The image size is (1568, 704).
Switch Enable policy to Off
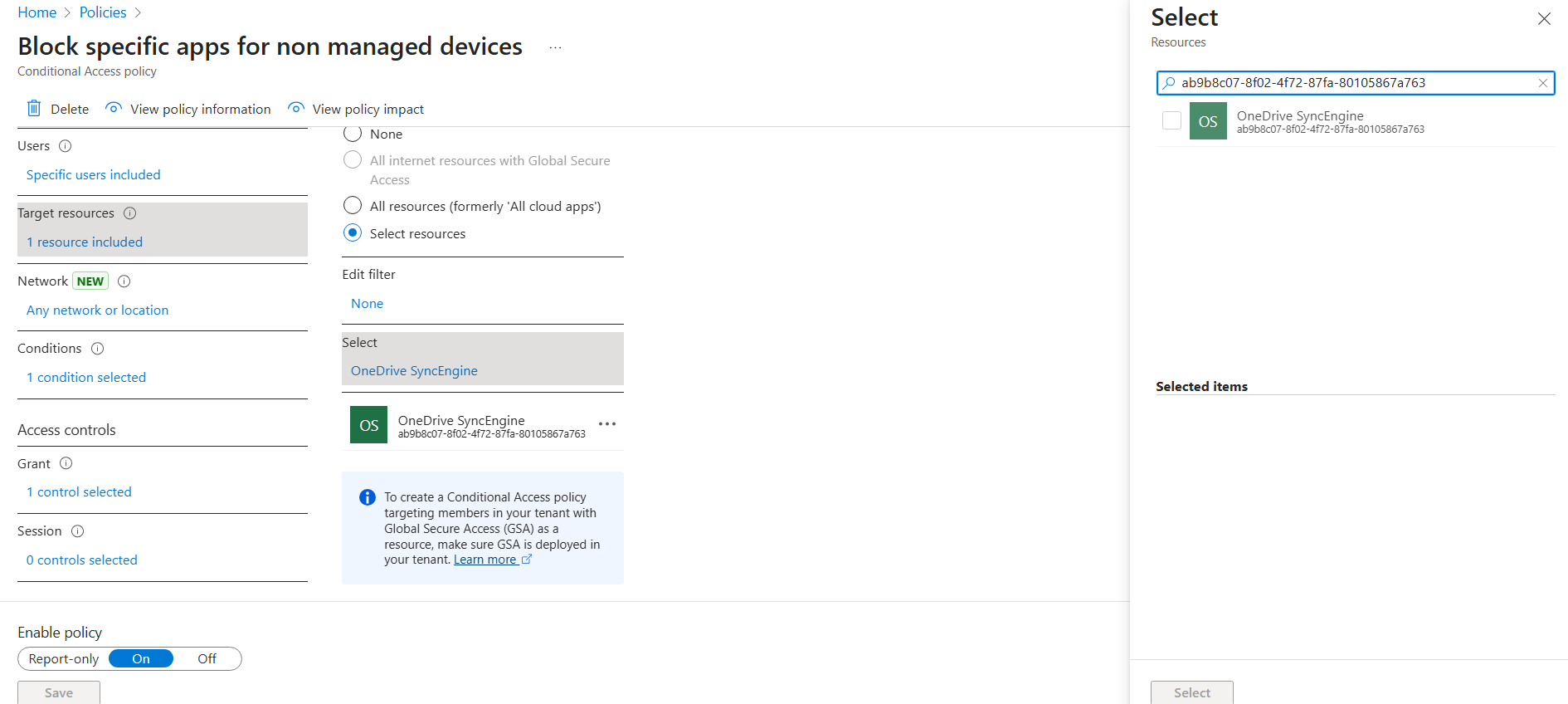pyautogui.click(x=207, y=659)
